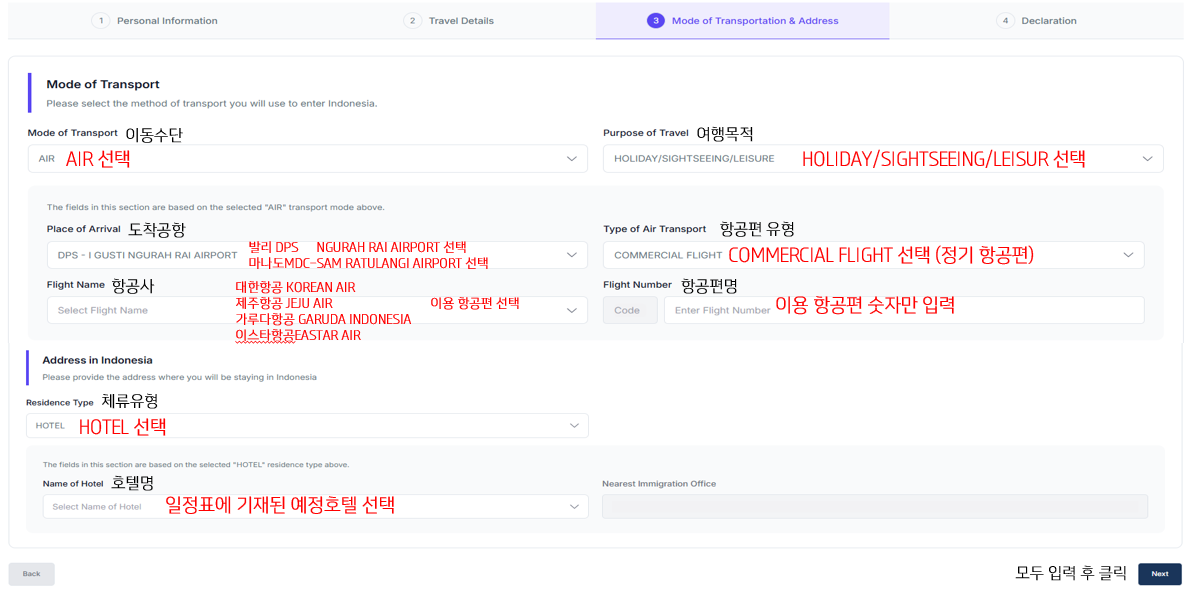Expand the Type of Air Transport dropdown
Viewport: 1193px width, 593px height.
pyautogui.click(x=873, y=255)
